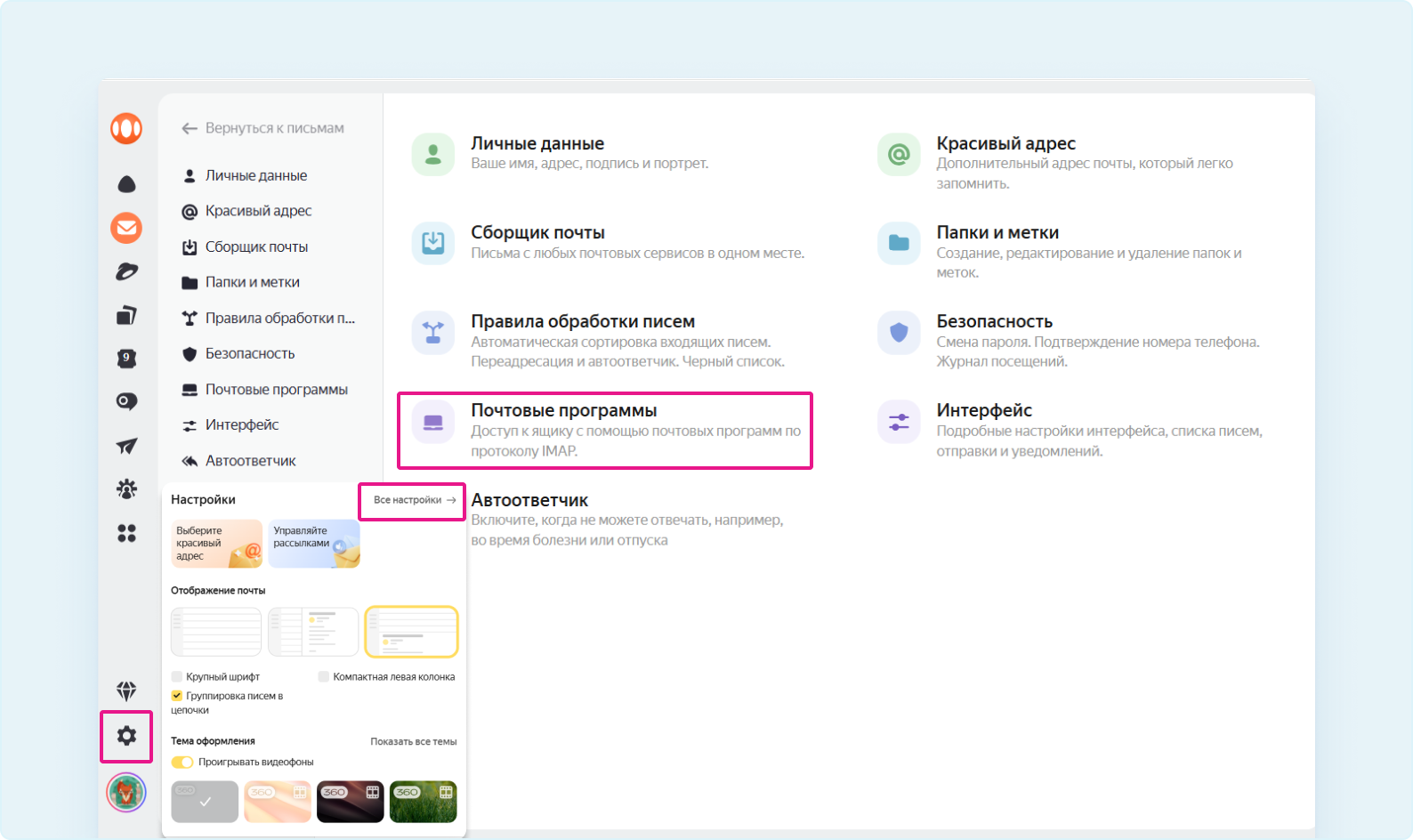Open the Mail envelope icon in the sidebar
Screen dimensions: 1413x840
tap(126, 228)
